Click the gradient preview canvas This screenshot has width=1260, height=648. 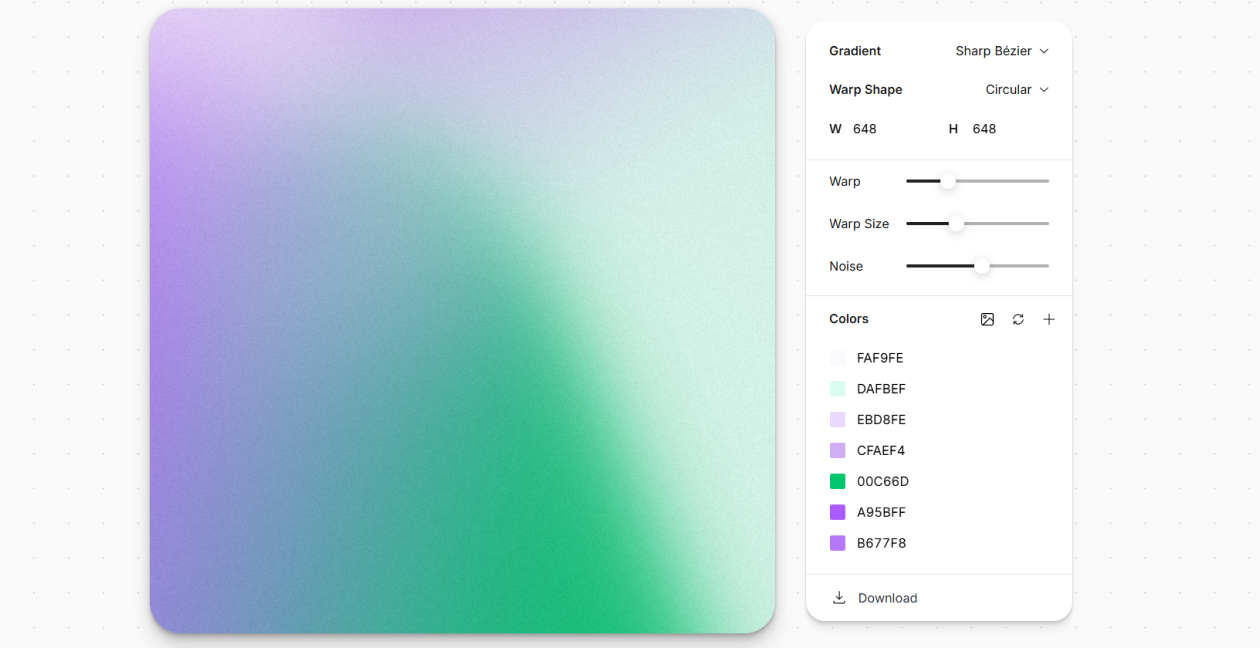click(x=462, y=321)
